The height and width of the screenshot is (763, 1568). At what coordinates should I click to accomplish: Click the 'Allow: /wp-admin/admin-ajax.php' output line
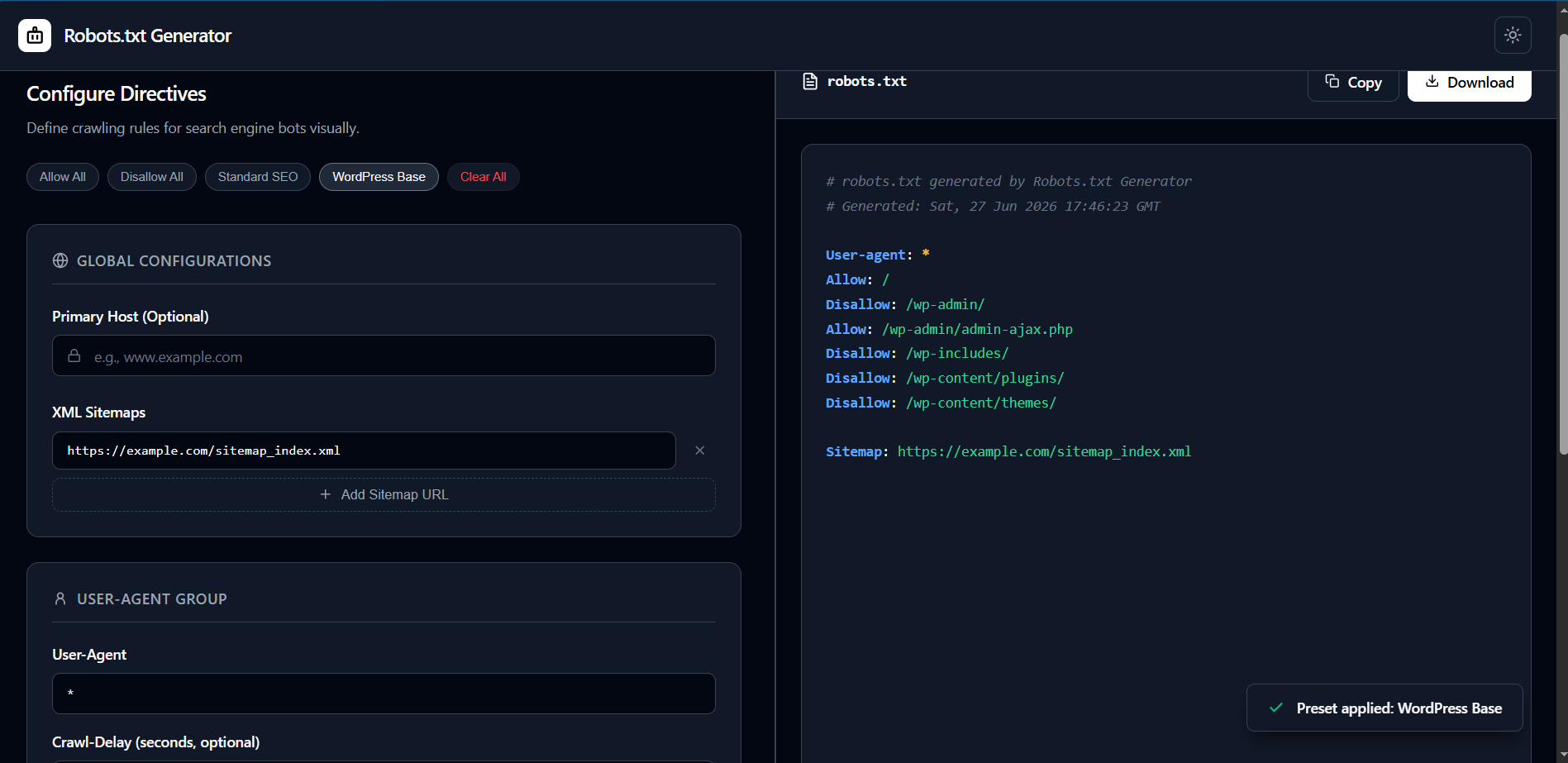[x=949, y=329]
